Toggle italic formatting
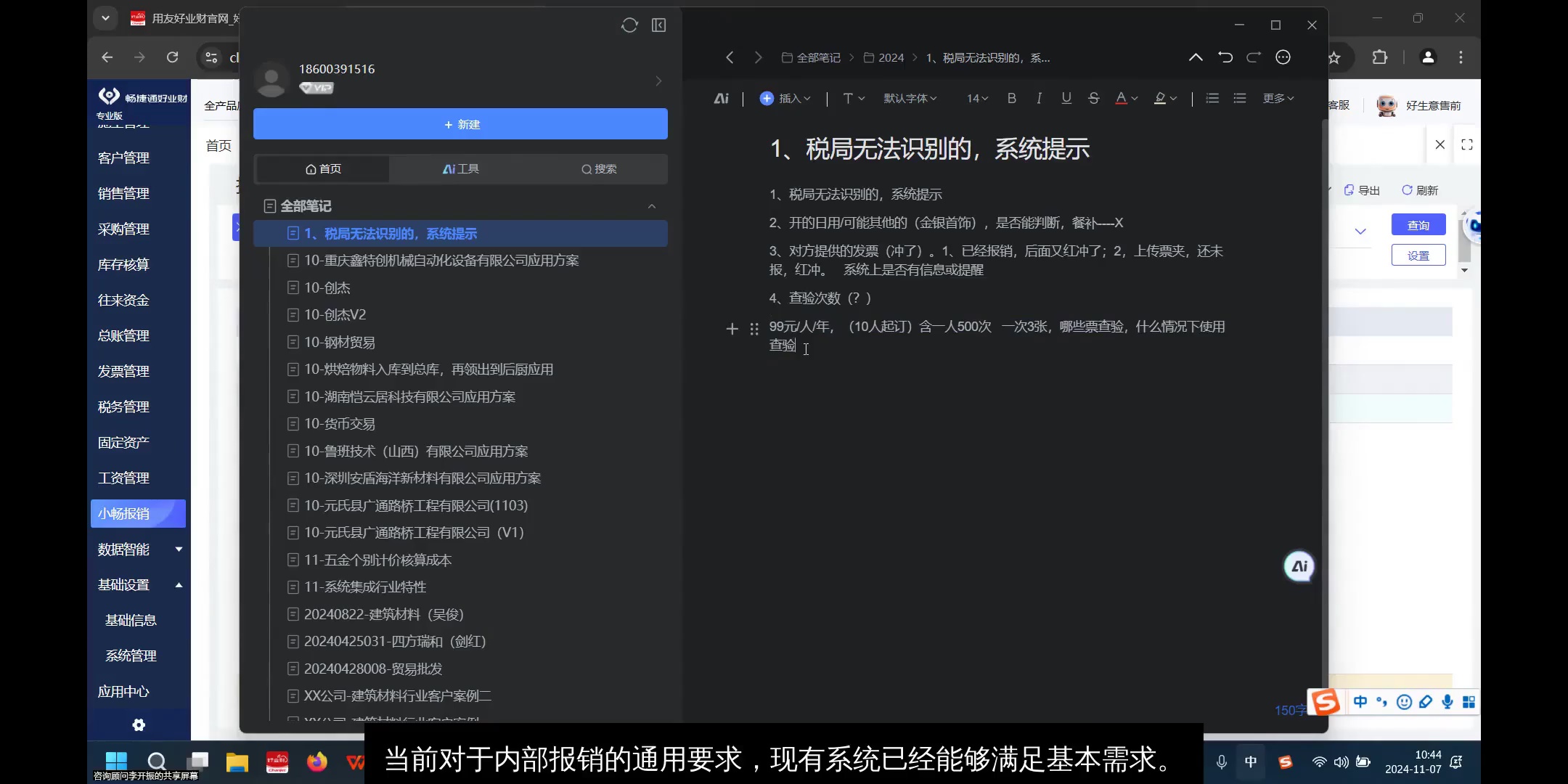Viewport: 1568px width, 784px height. pyautogui.click(x=1039, y=98)
